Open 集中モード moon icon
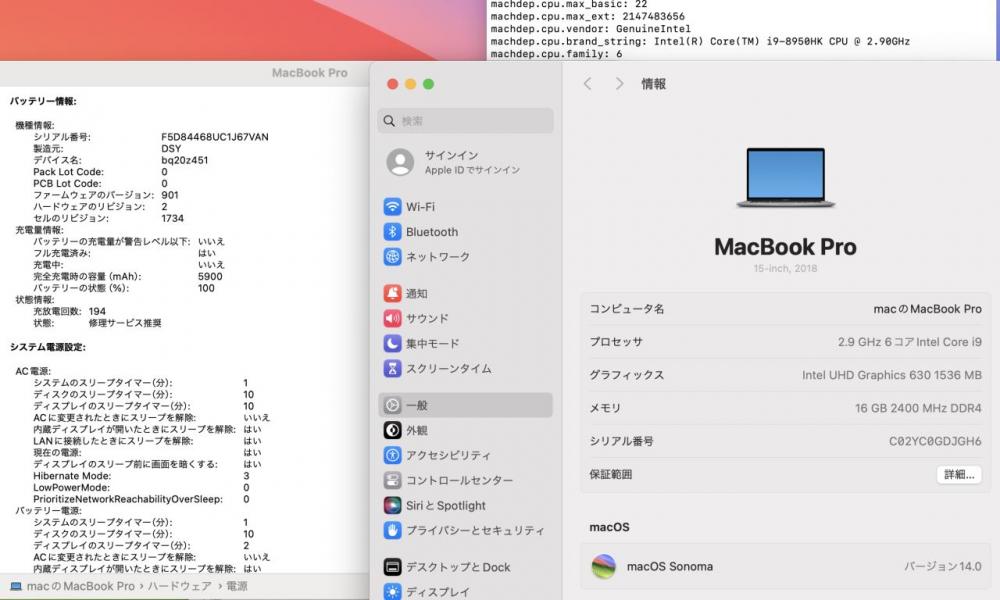This screenshot has height=600, width=1000. click(392, 343)
